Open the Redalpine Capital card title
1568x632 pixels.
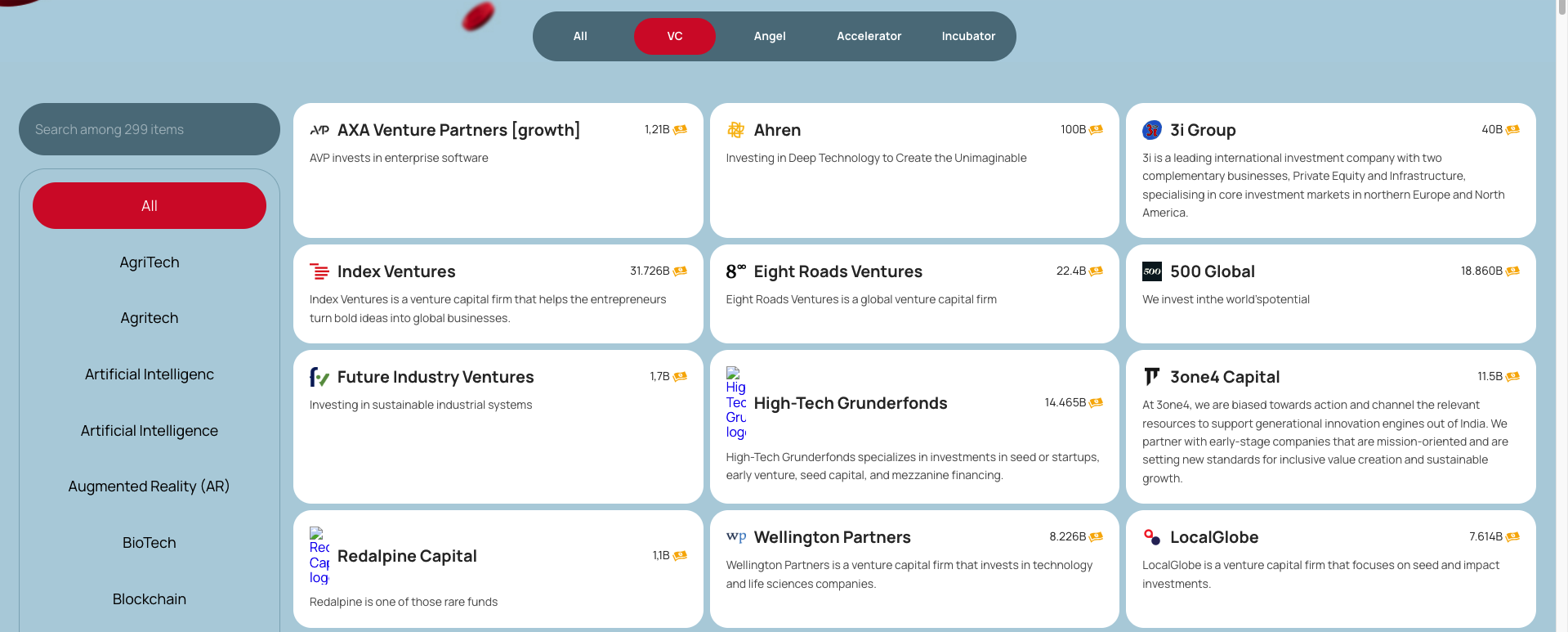(x=407, y=556)
